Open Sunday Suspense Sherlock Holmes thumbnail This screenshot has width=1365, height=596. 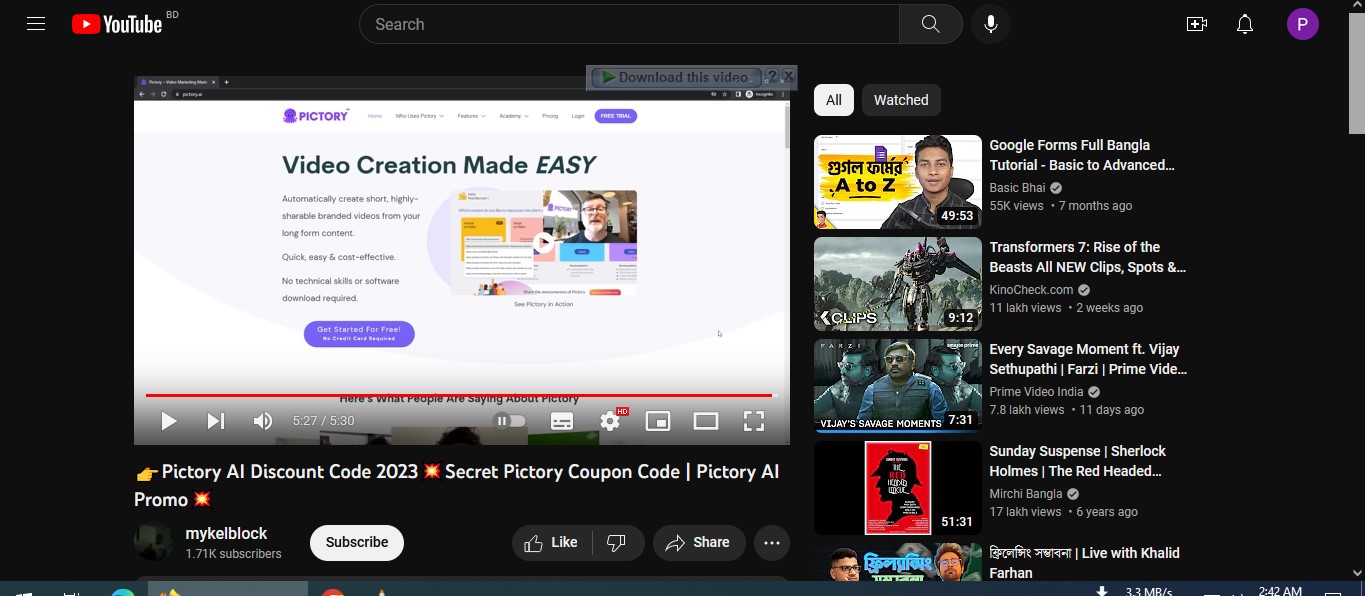click(898, 488)
